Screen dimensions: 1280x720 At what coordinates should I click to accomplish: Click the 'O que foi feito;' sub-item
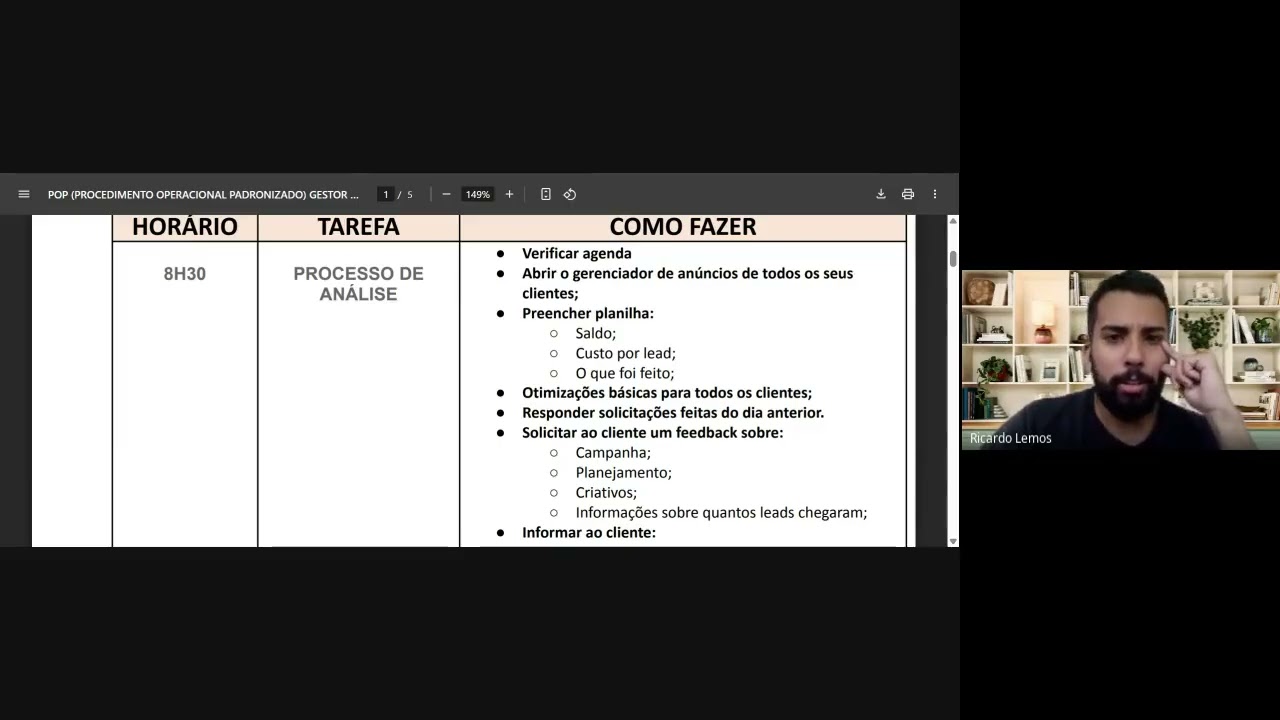[625, 373]
